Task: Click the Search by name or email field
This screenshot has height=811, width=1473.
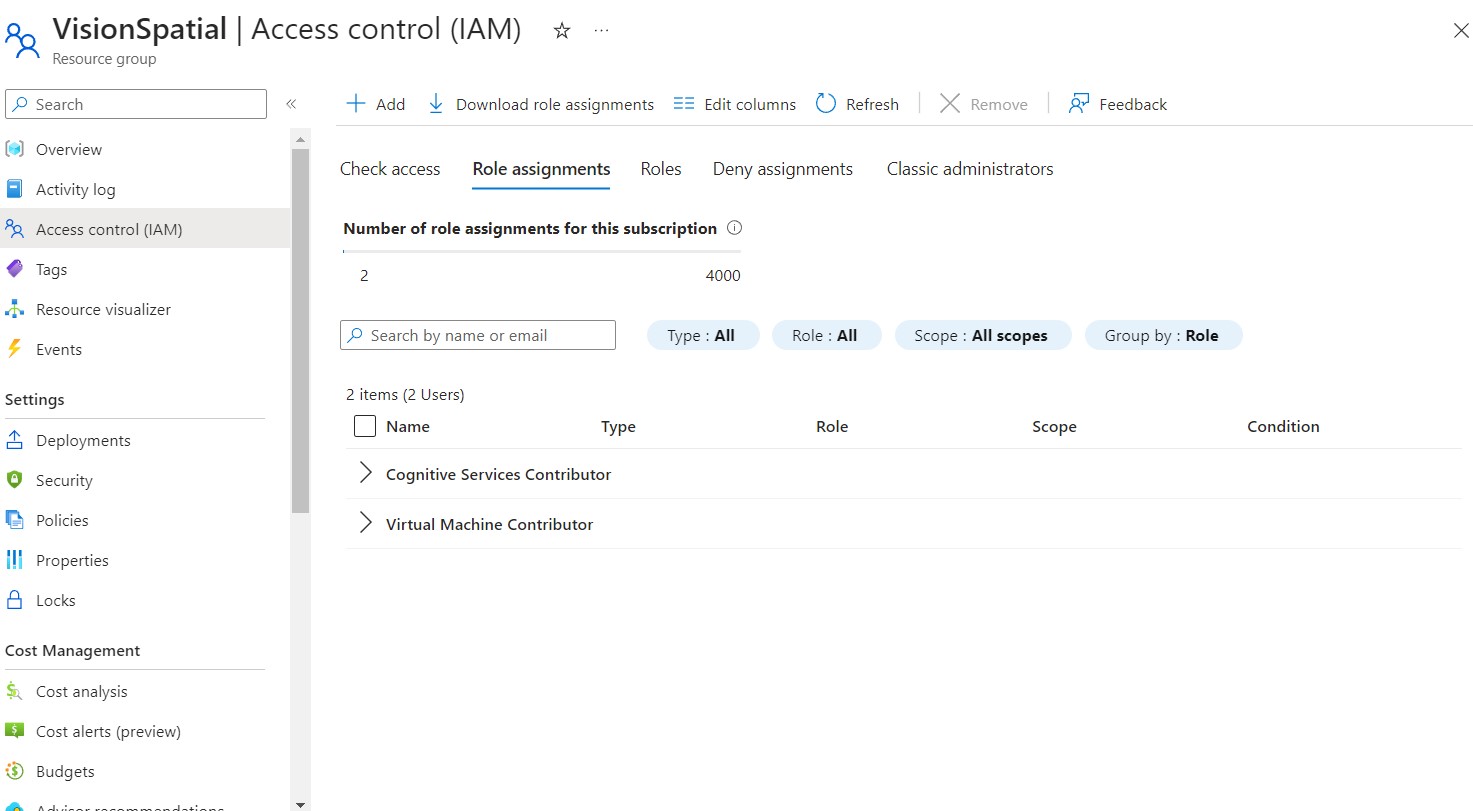Action: click(x=478, y=335)
